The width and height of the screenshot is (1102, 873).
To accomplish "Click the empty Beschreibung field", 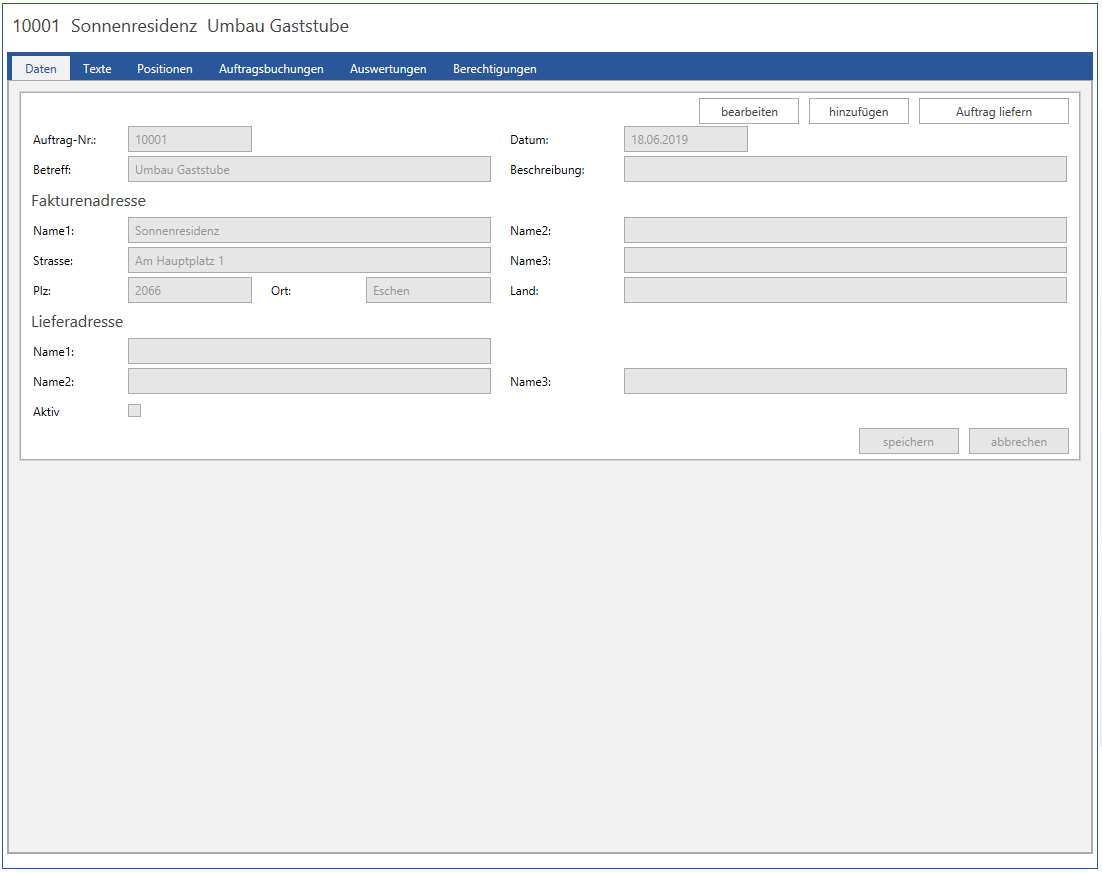I will pos(845,169).
